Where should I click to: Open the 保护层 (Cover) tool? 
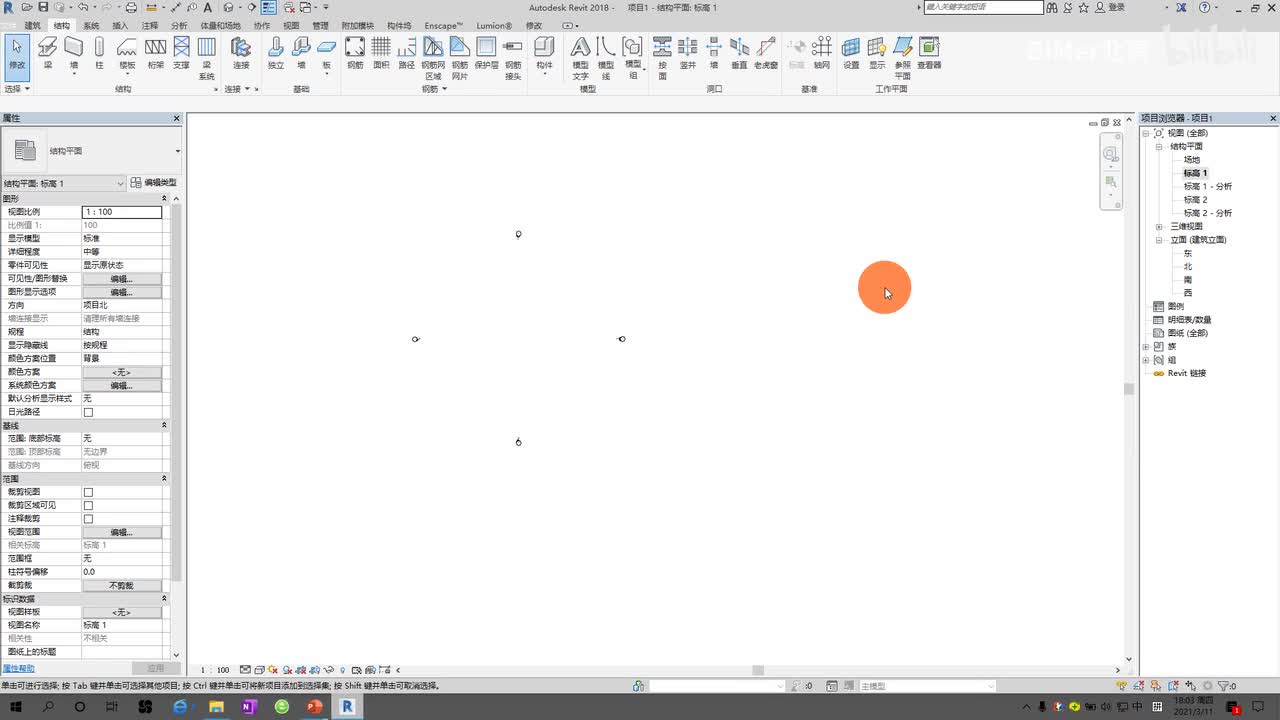486,53
